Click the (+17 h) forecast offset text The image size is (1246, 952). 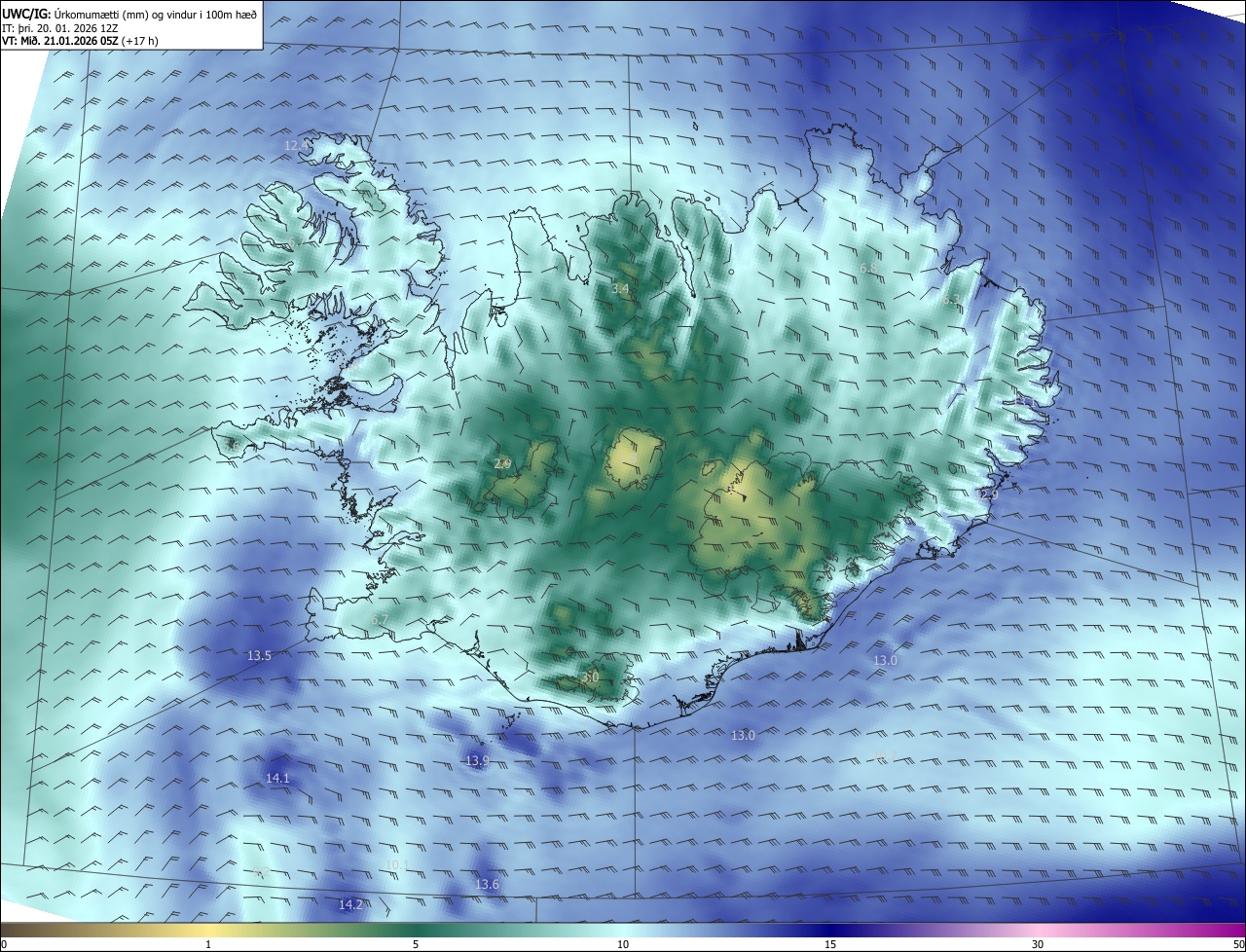coord(140,41)
